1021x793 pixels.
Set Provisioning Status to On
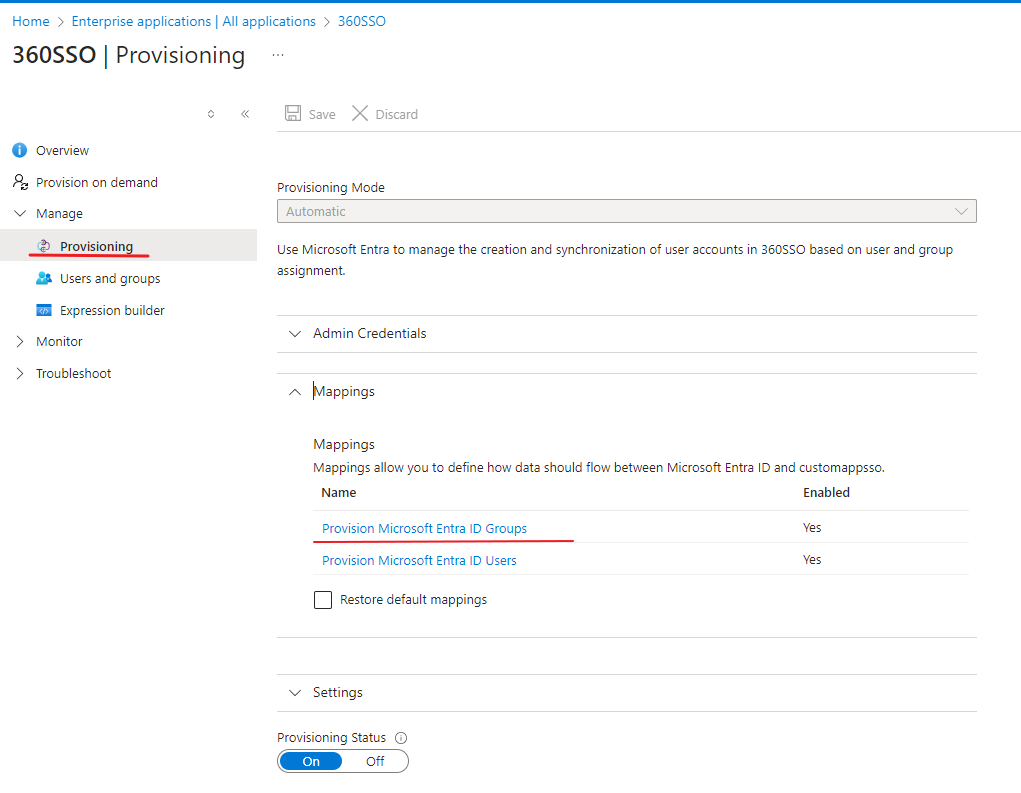point(311,761)
